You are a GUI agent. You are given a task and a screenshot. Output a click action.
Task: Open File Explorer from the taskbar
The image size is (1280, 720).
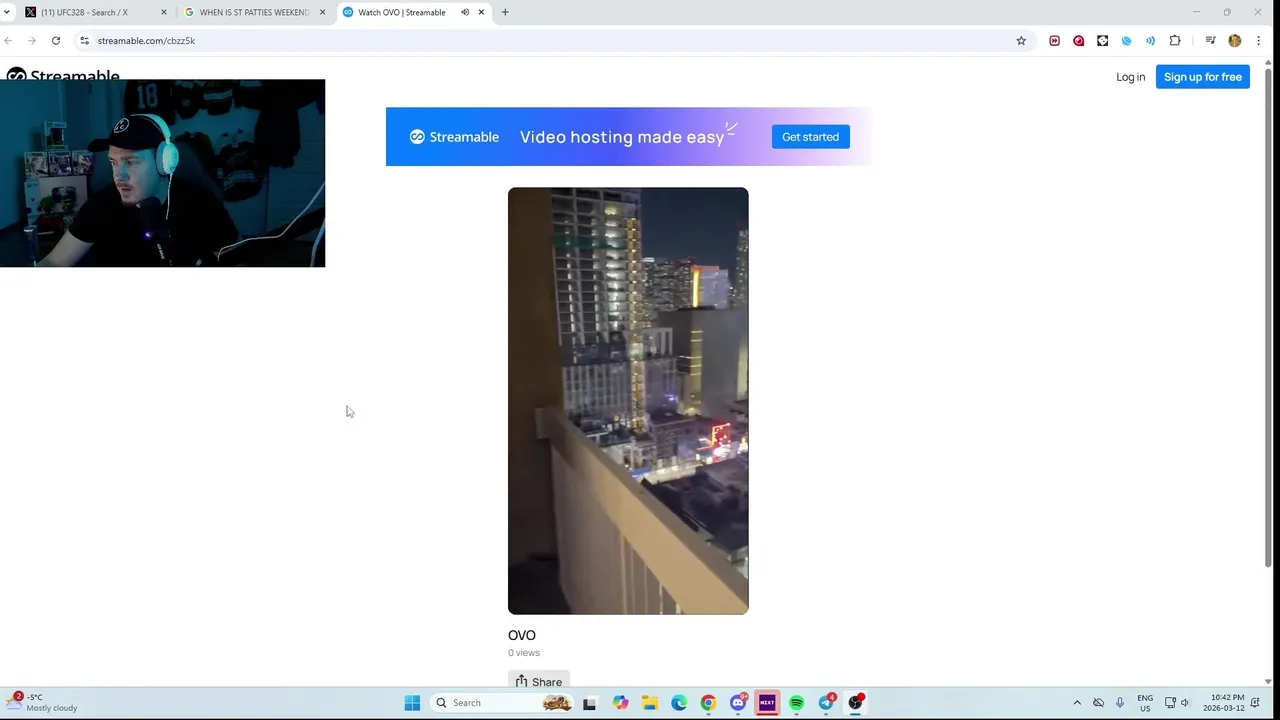click(649, 703)
